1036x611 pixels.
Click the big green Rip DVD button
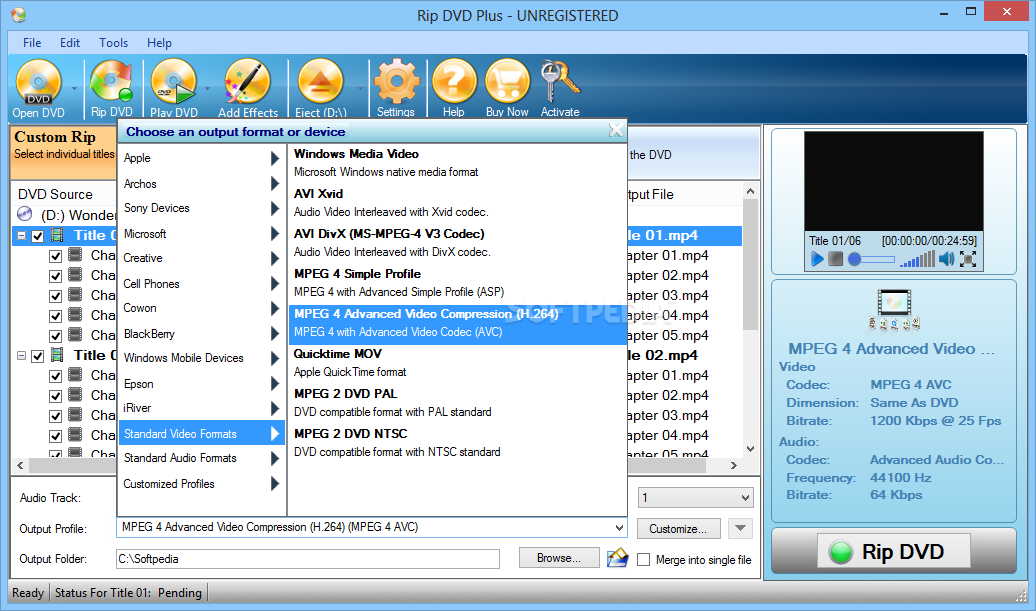click(893, 551)
